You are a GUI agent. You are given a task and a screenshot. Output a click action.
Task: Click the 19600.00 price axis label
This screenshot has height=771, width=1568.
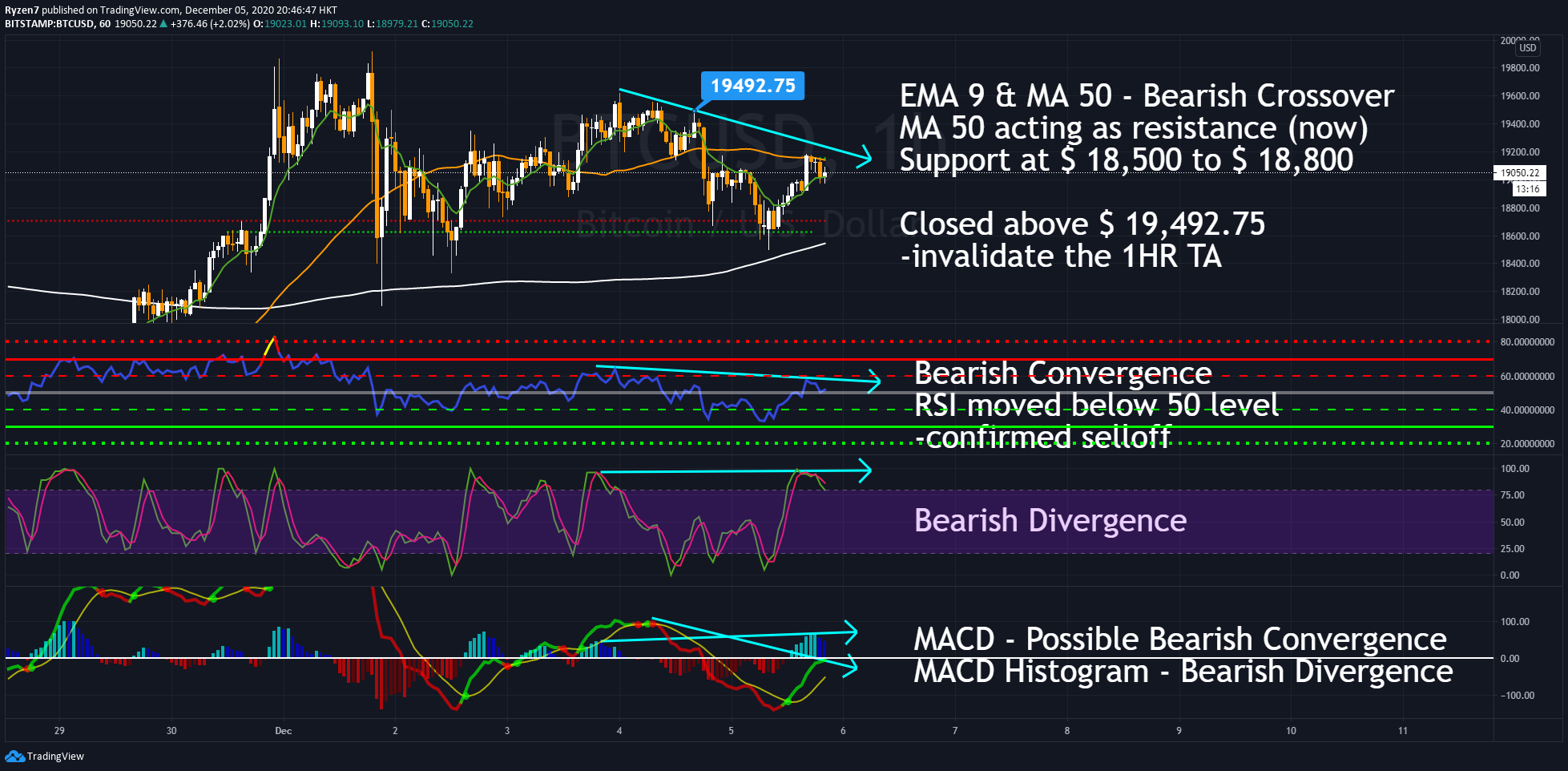pyautogui.click(x=1520, y=96)
